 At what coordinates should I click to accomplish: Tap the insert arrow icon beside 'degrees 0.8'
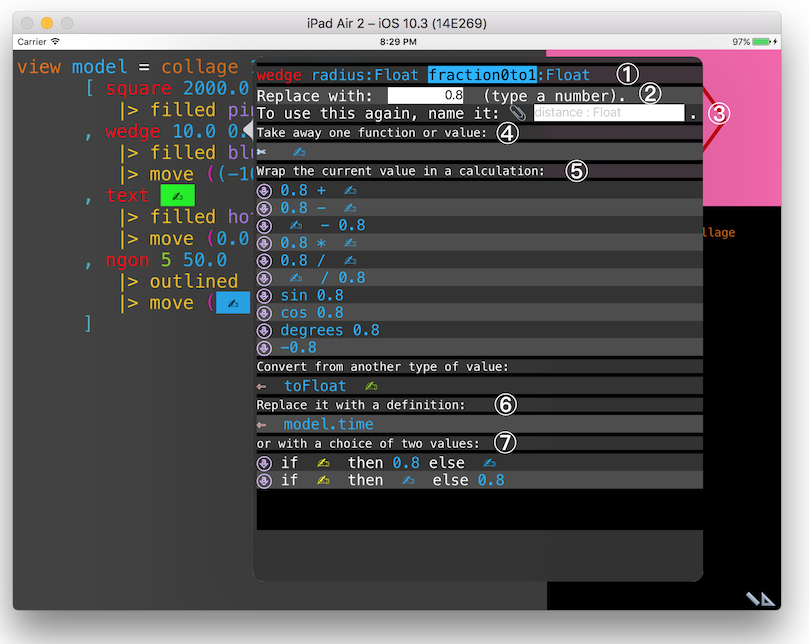pyautogui.click(x=264, y=330)
